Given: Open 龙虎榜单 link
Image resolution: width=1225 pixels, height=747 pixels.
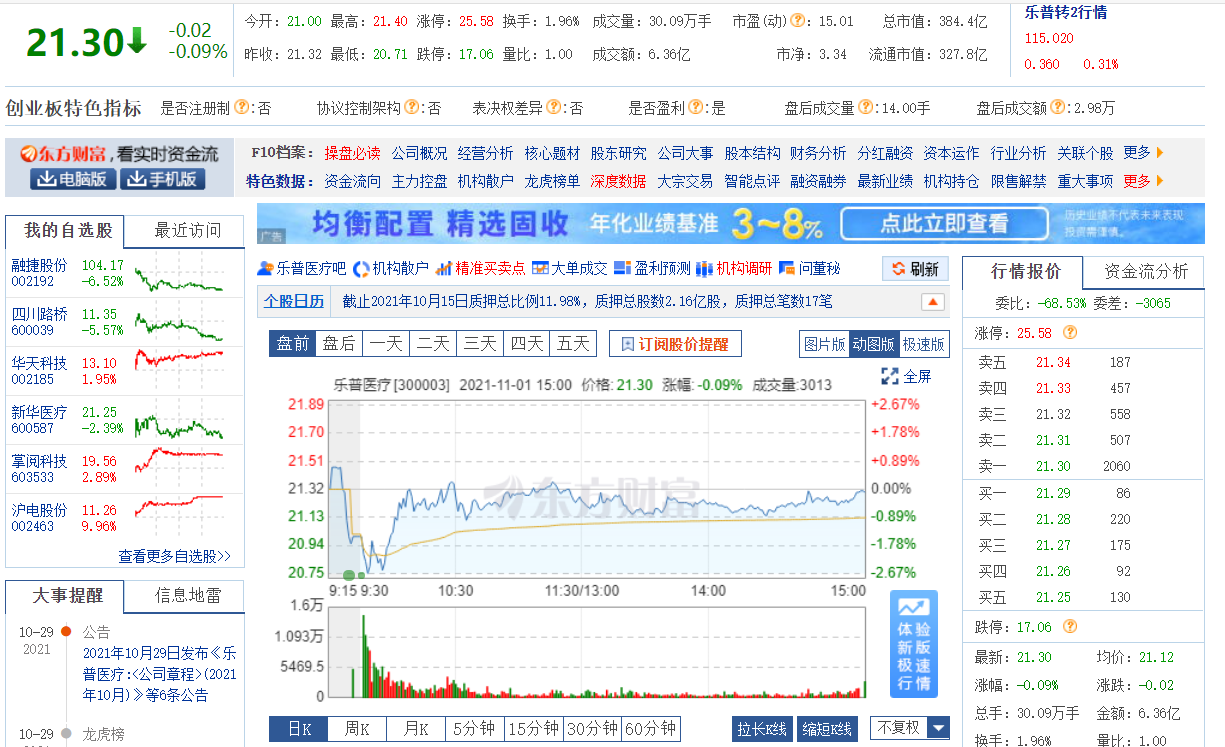Looking at the screenshot, I should tap(552, 181).
